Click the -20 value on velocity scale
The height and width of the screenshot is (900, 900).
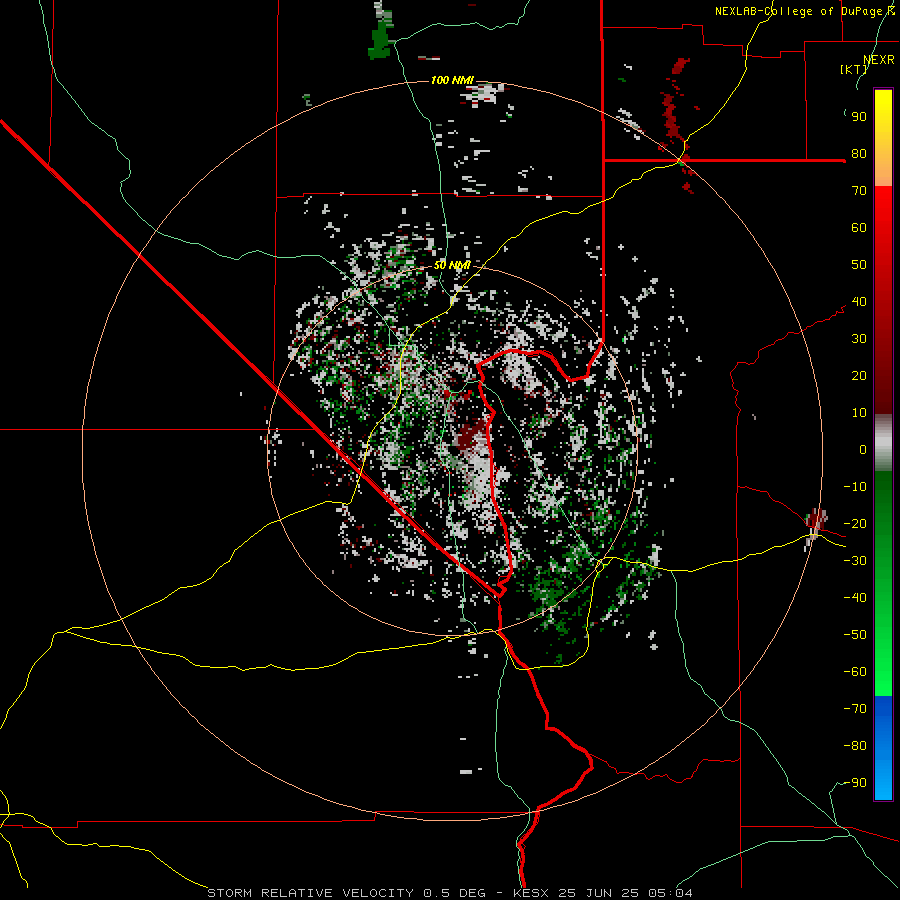coord(855,524)
